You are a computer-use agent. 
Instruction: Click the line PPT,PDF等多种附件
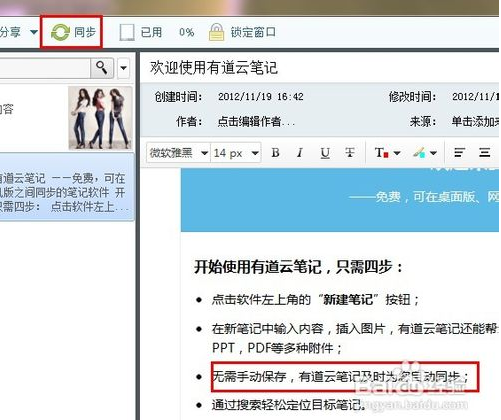point(277,348)
